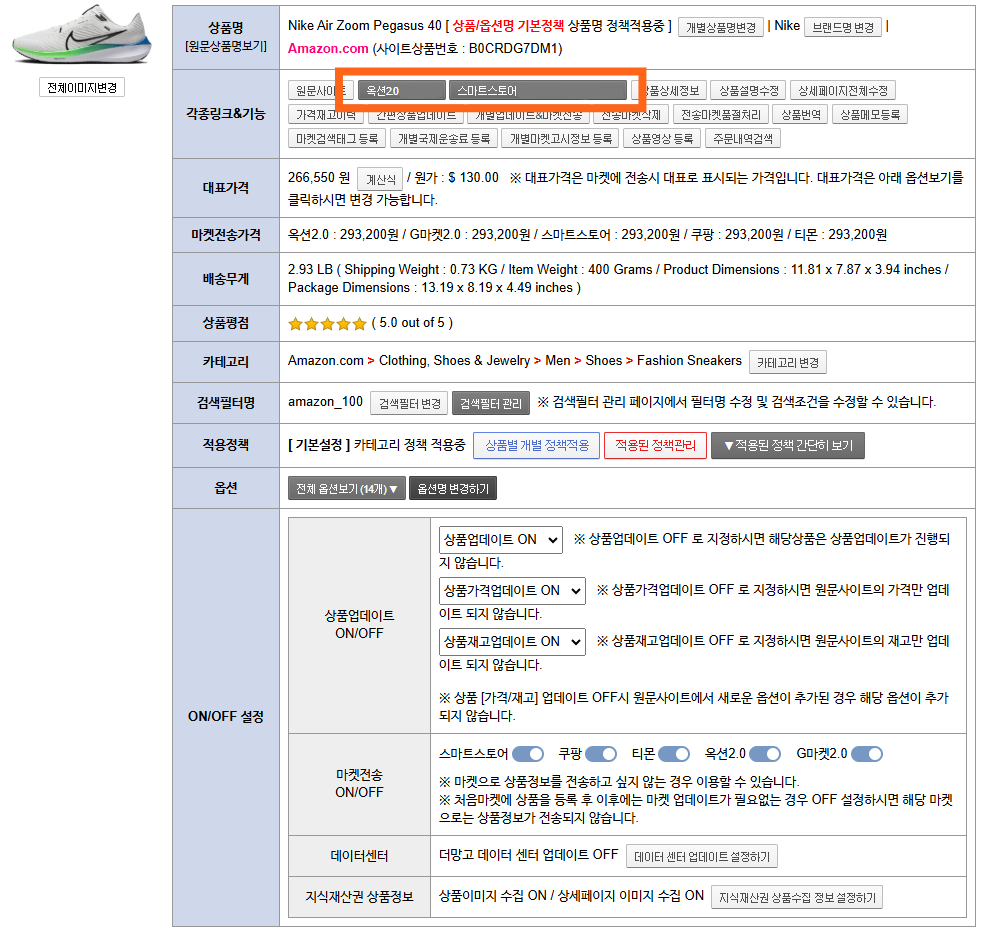Click the red 적용된 정책관리 button

click(x=655, y=445)
